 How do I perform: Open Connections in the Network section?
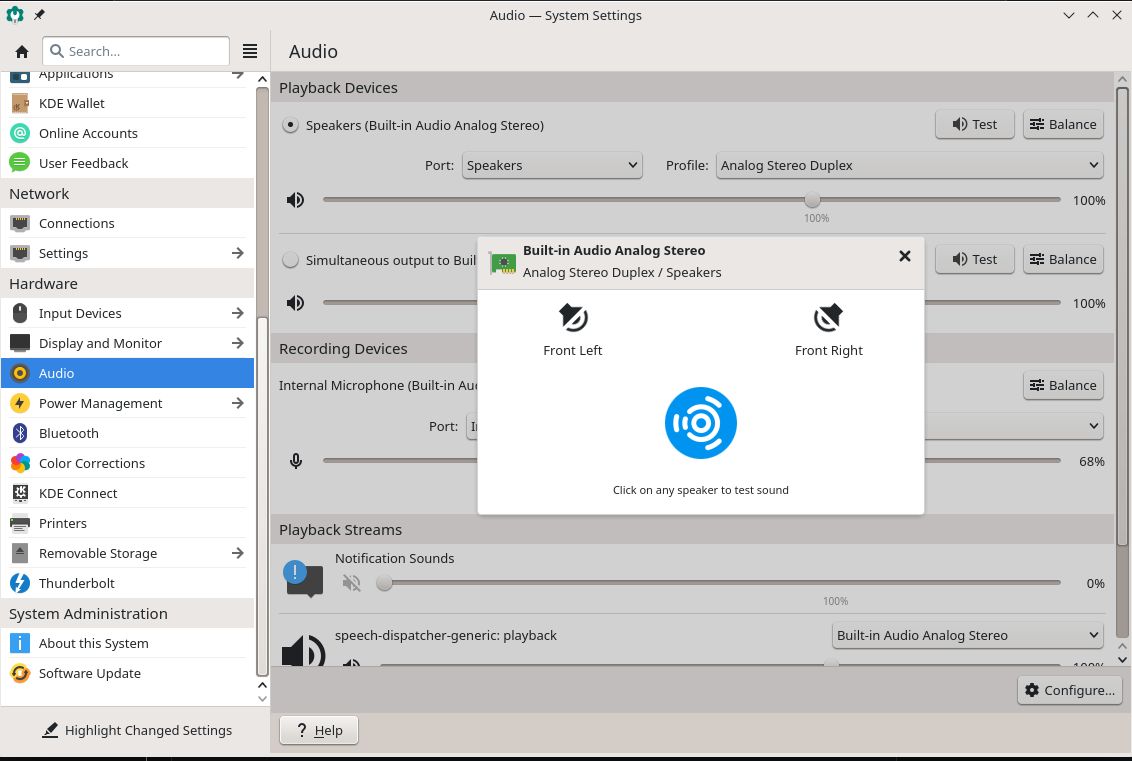click(x=128, y=223)
